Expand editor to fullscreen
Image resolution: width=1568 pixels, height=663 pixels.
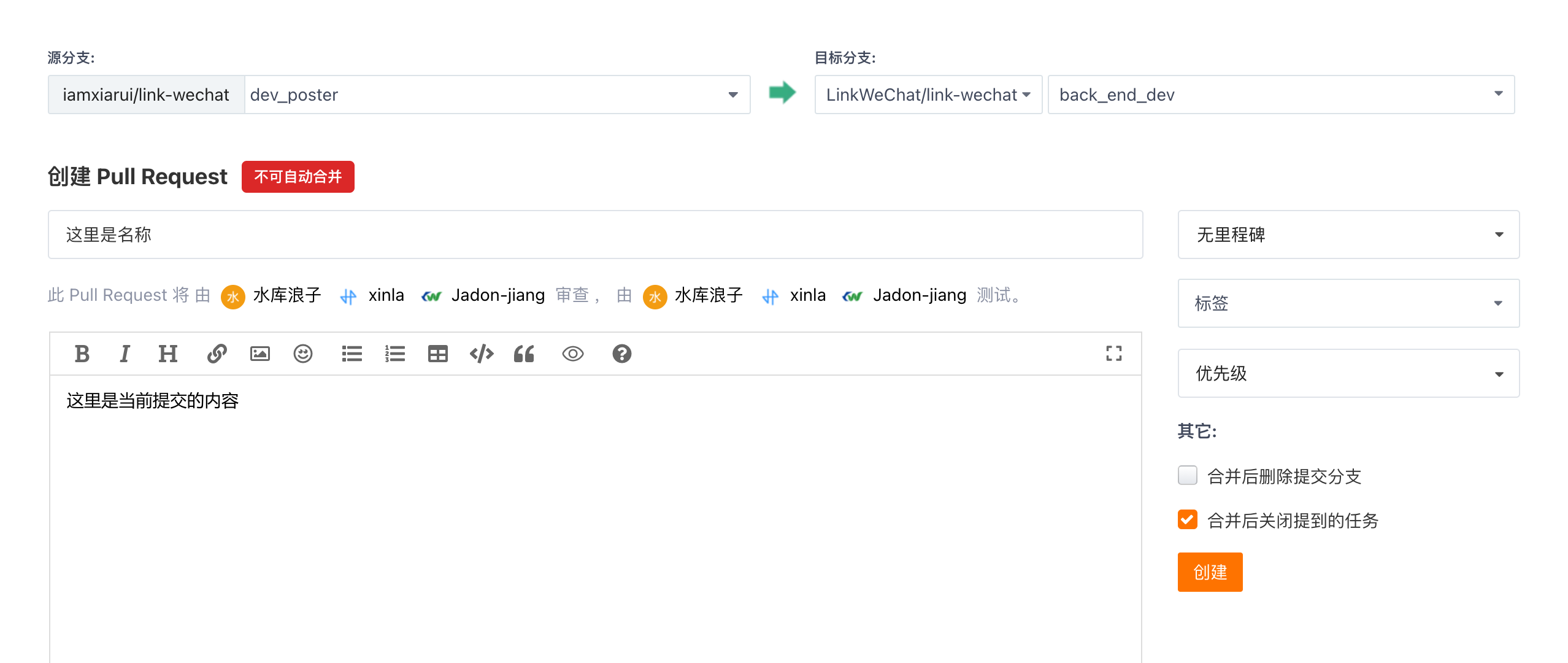click(1113, 353)
